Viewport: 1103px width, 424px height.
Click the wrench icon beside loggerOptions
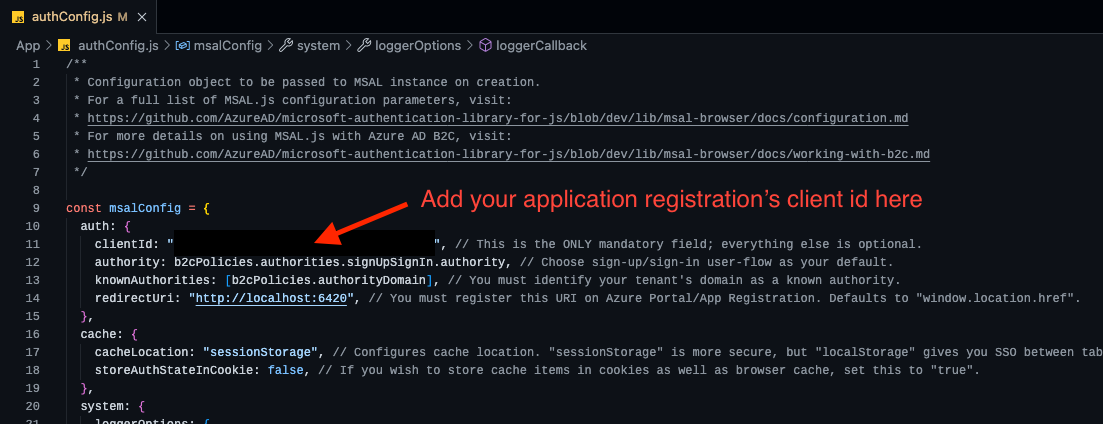pyautogui.click(x=364, y=46)
